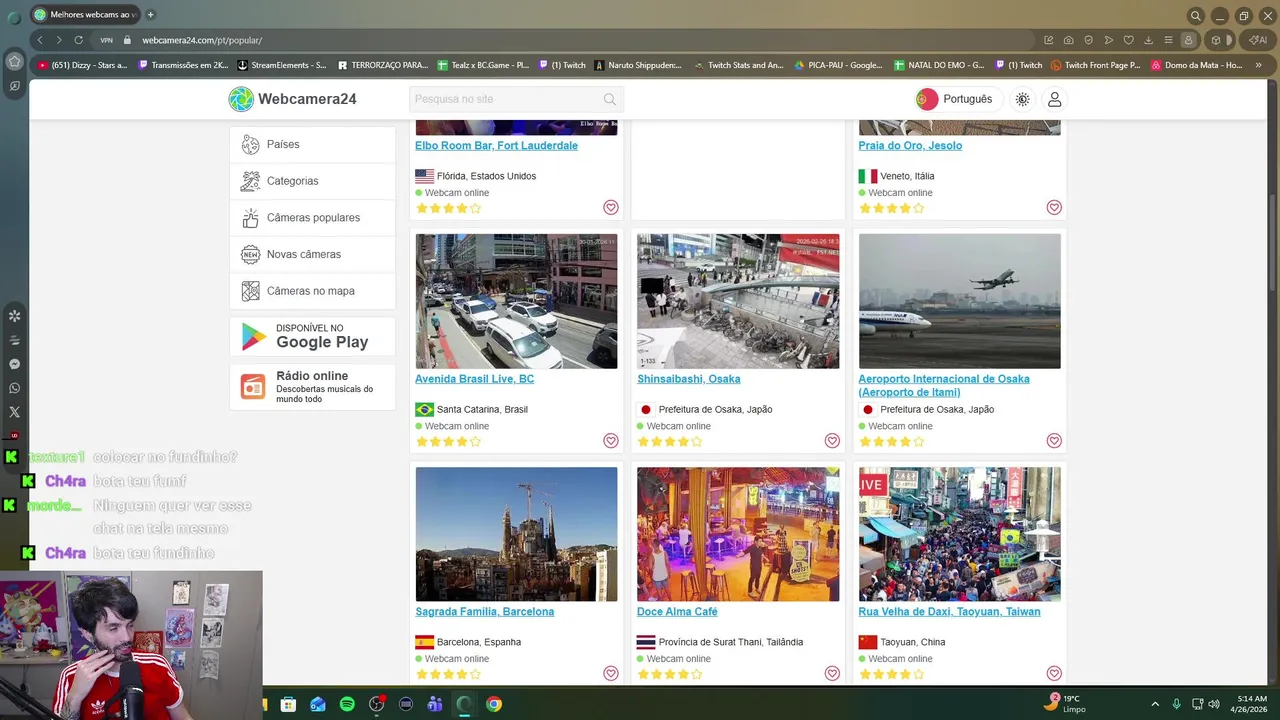The image size is (1280, 720).
Task: Open the taskbar volume speaker icon
Action: [1214, 704]
